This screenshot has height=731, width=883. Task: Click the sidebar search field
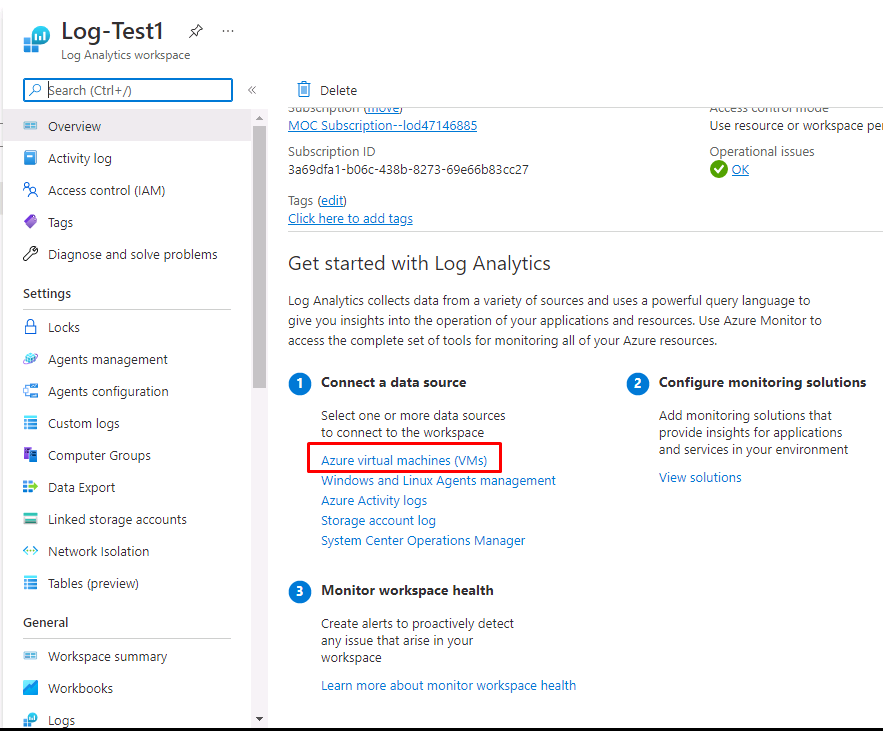tap(127, 90)
